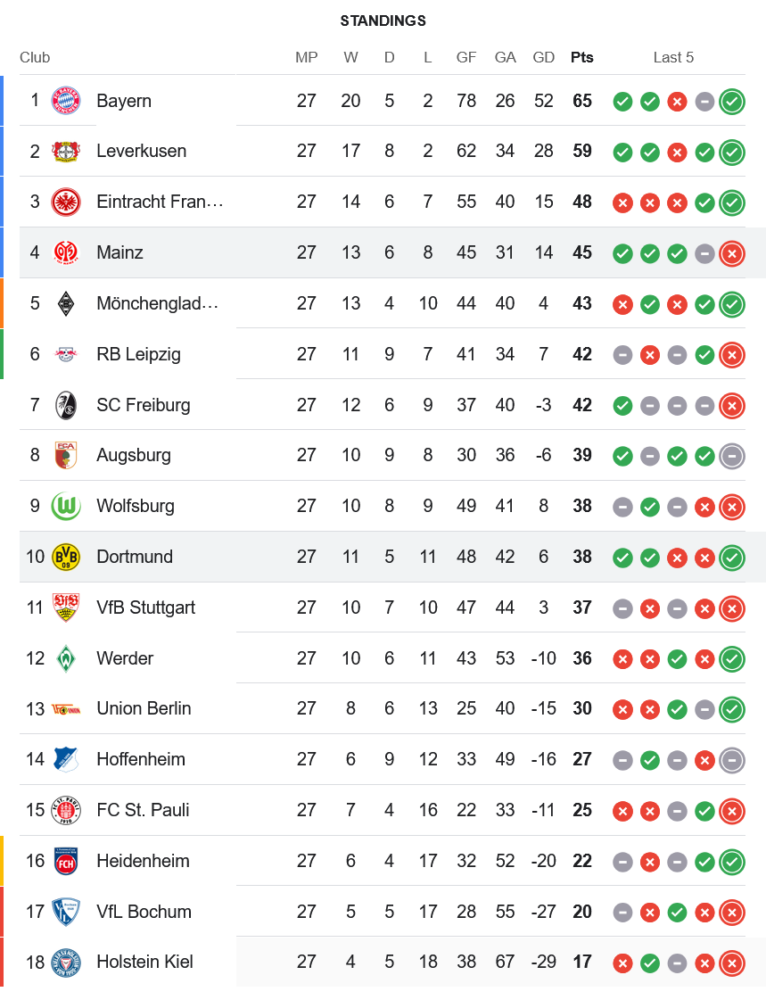Click the Holstein Kiel club crest

click(x=65, y=962)
